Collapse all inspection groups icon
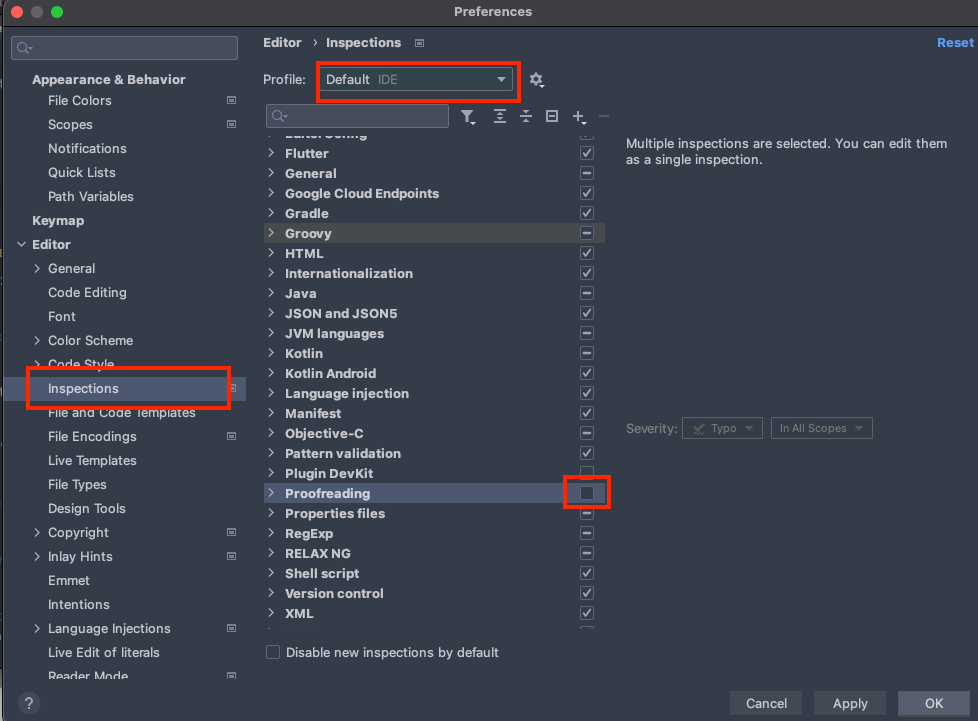This screenshot has width=978, height=721. point(526,116)
